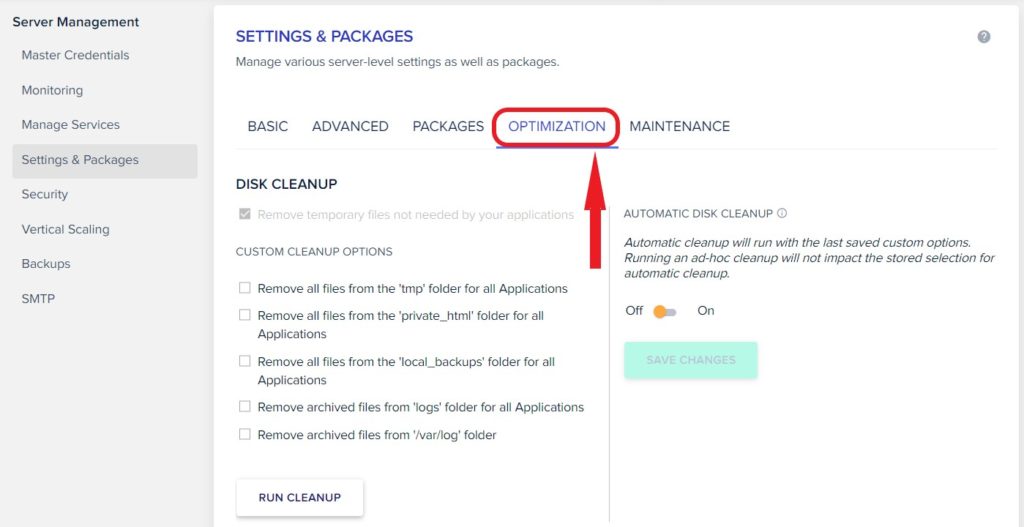This screenshot has height=527, width=1024.
Task: Open Master Credentials in sidebar
Action: (75, 56)
